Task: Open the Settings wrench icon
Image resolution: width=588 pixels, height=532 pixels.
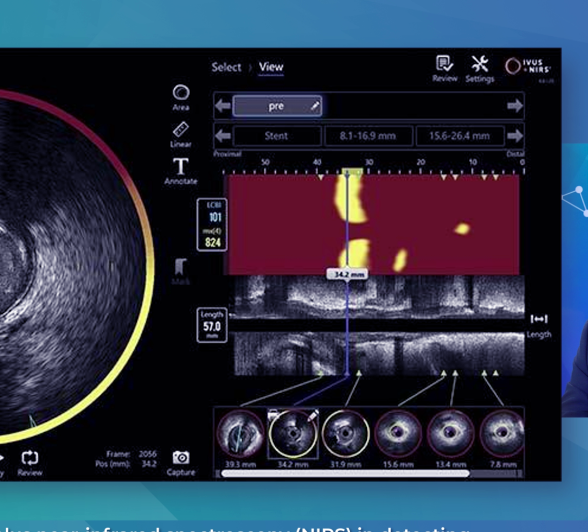Action: (x=480, y=69)
